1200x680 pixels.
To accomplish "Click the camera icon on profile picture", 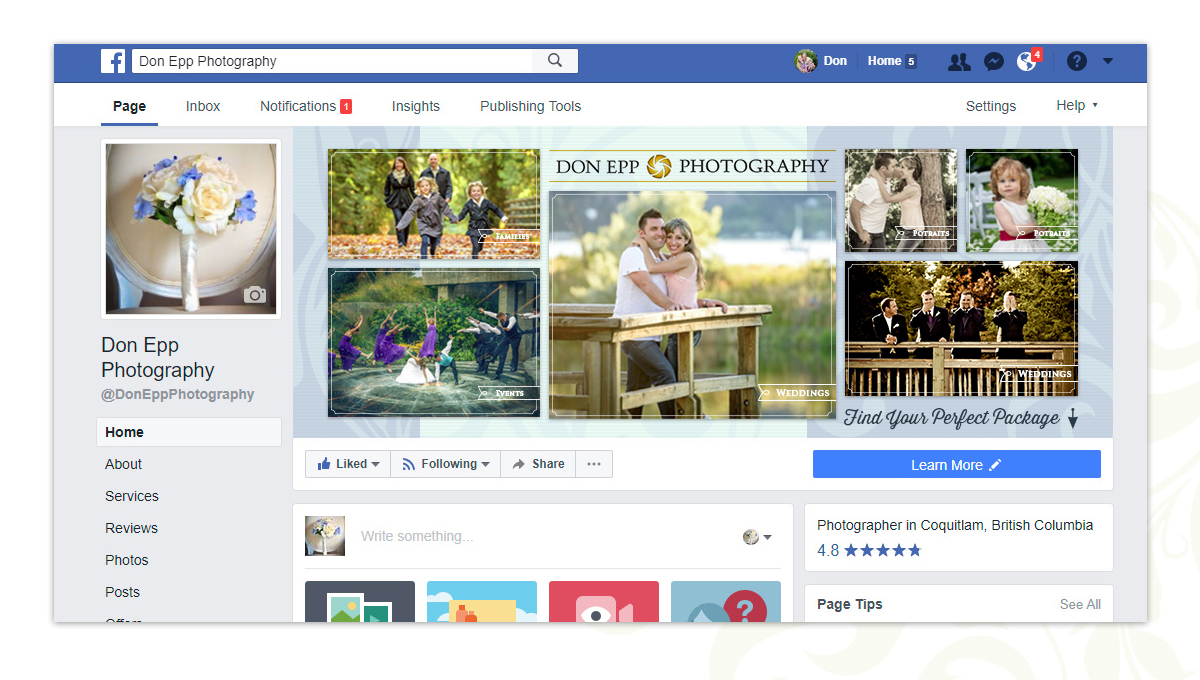I will coord(255,294).
